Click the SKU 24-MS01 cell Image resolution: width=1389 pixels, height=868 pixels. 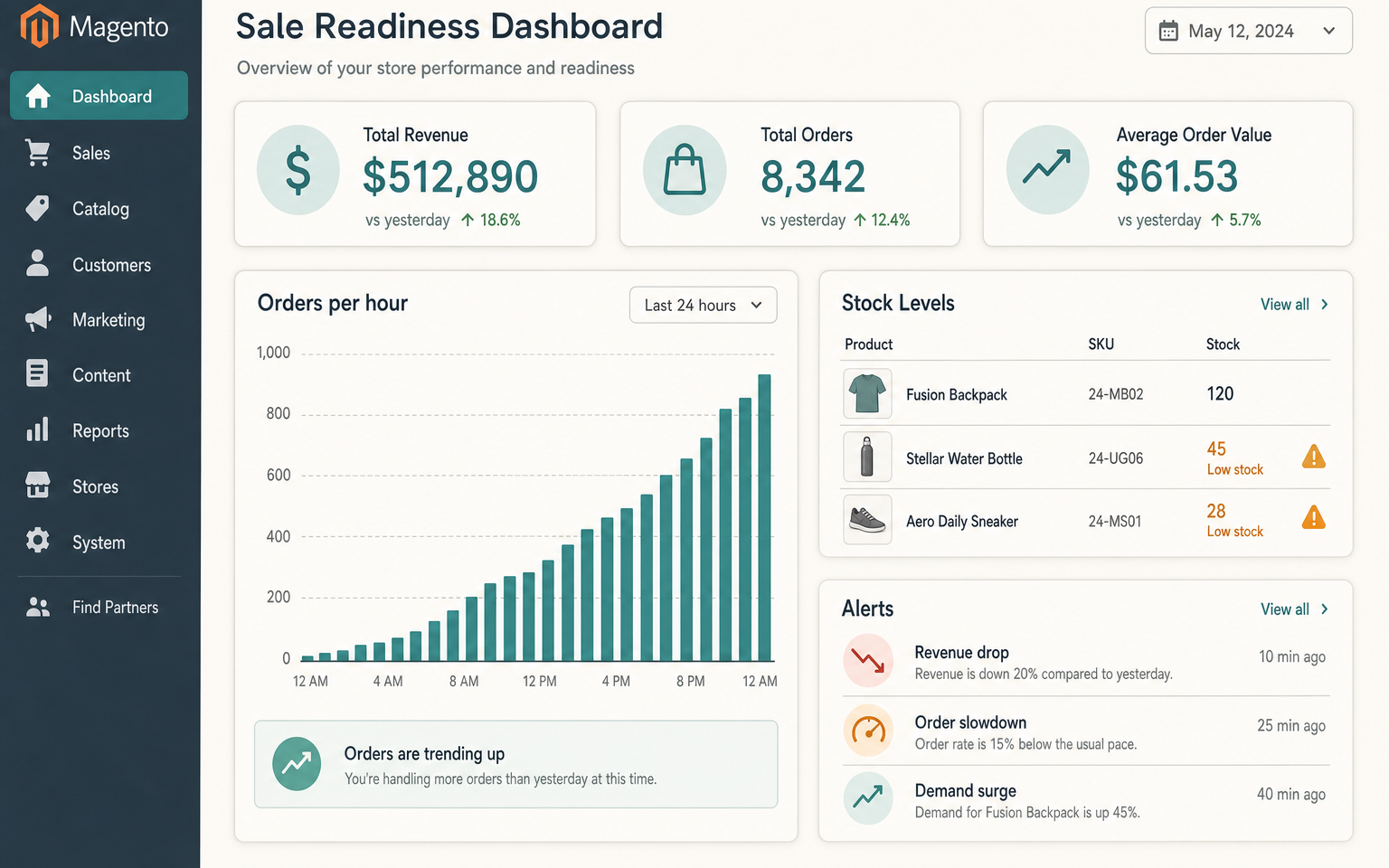point(1115,522)
